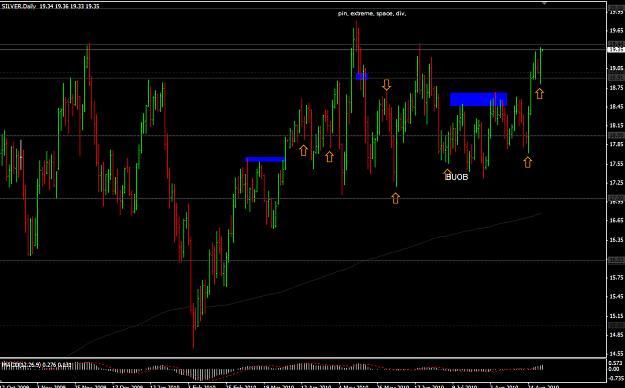Click the 14.85 price axis label
The image size is (625, 388).
(616, 335)
